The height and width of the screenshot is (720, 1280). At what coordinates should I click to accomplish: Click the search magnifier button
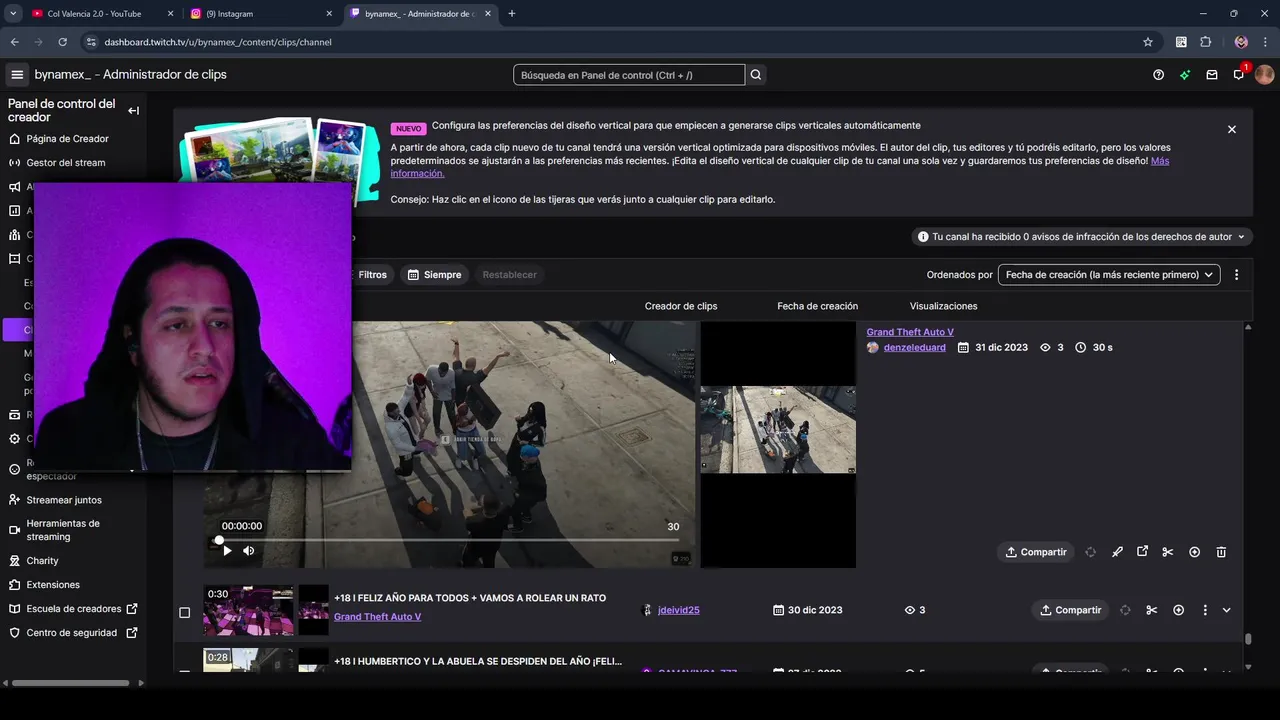pos(756,75)
